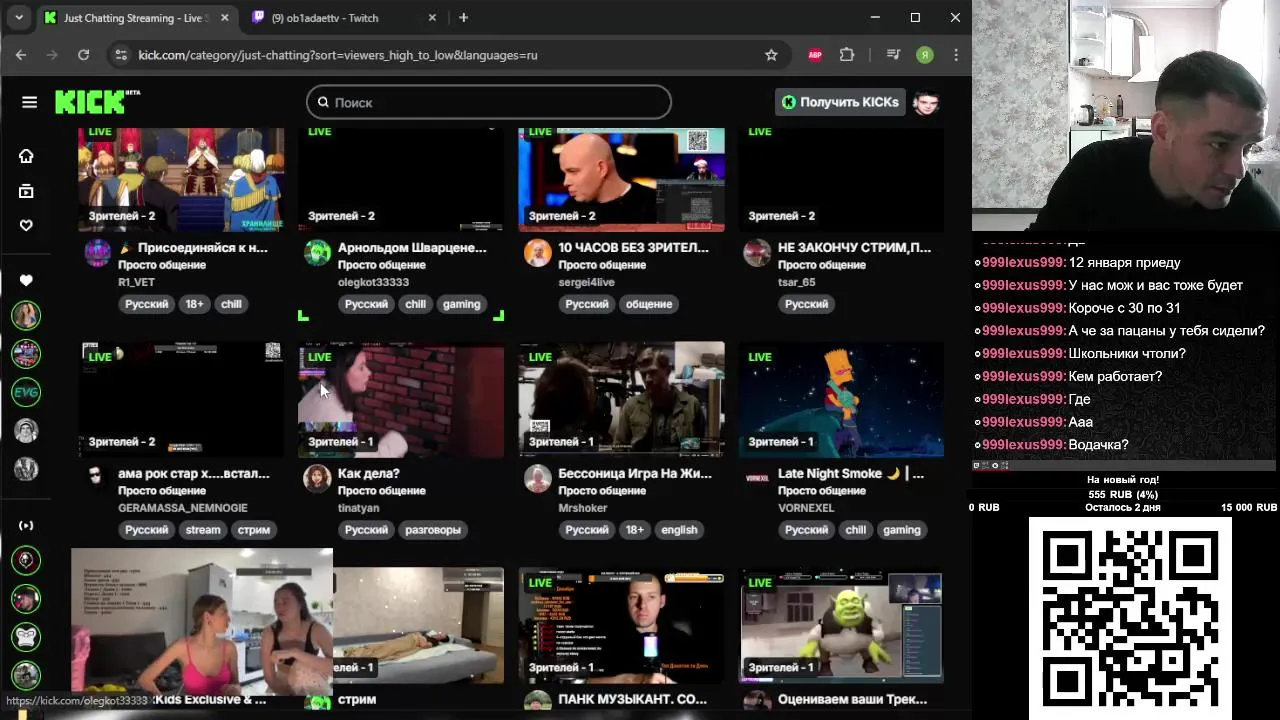This screenshot has width=1280, height=720.
Task: Reload the page
Action: (83, 55)
